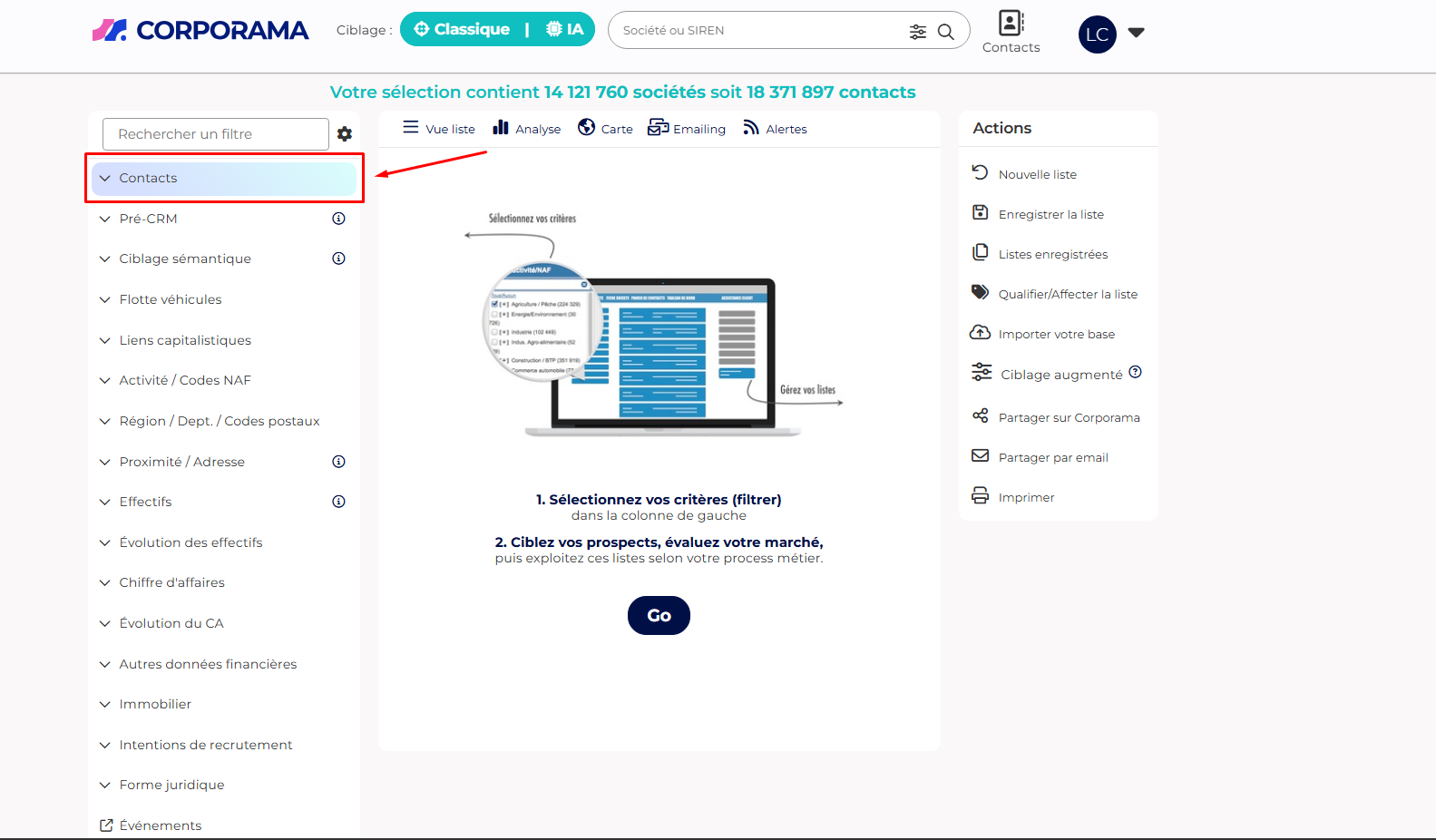Open advanced search sliders icon

pyautogui.click(x=918, y=32)
